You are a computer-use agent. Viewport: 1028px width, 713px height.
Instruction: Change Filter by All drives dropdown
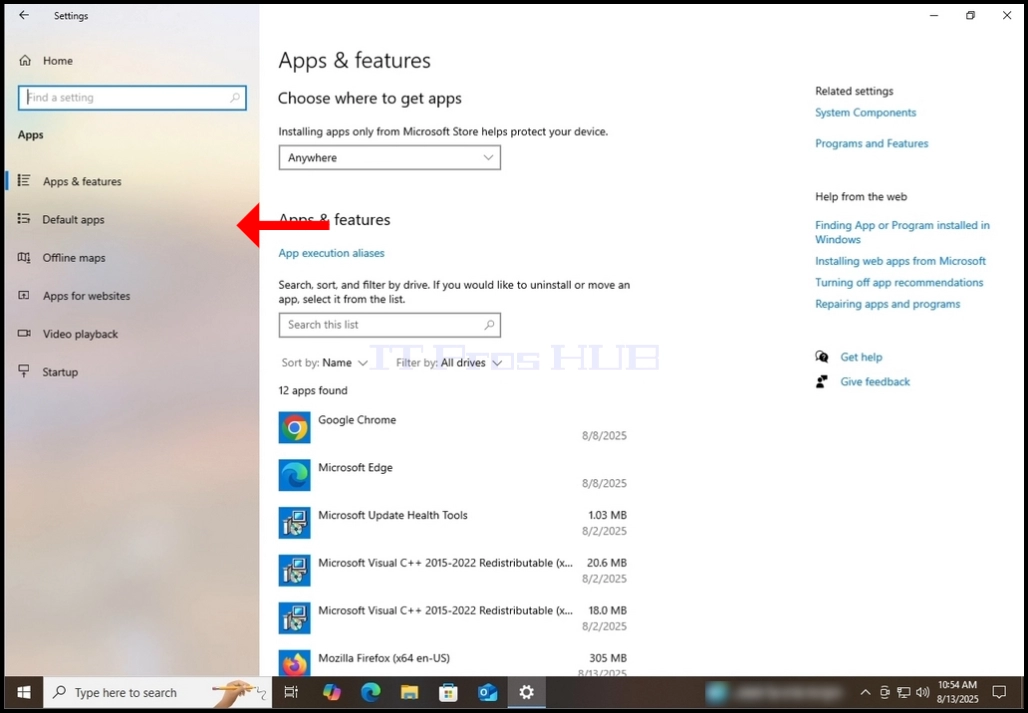click(x=449, y=363)
